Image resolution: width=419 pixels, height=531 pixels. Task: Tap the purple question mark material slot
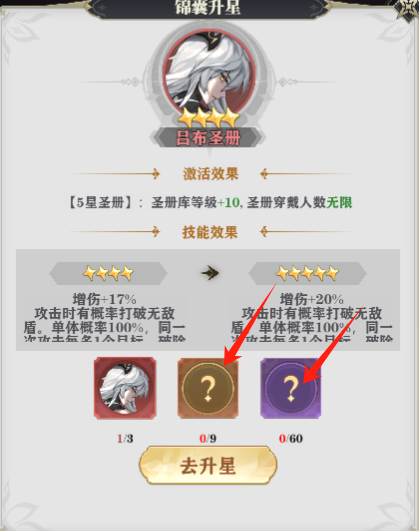(291, 388)
